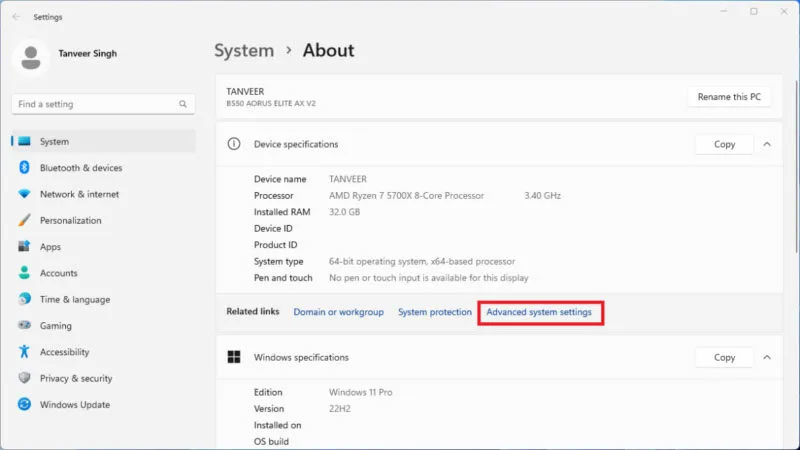Go back using the back arrow

16,17
